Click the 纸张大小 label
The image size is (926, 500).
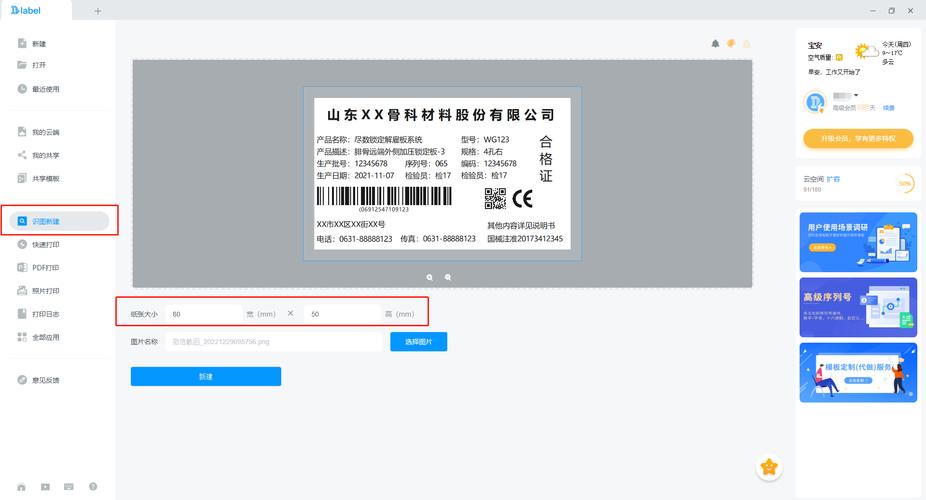tap(144, 314)
